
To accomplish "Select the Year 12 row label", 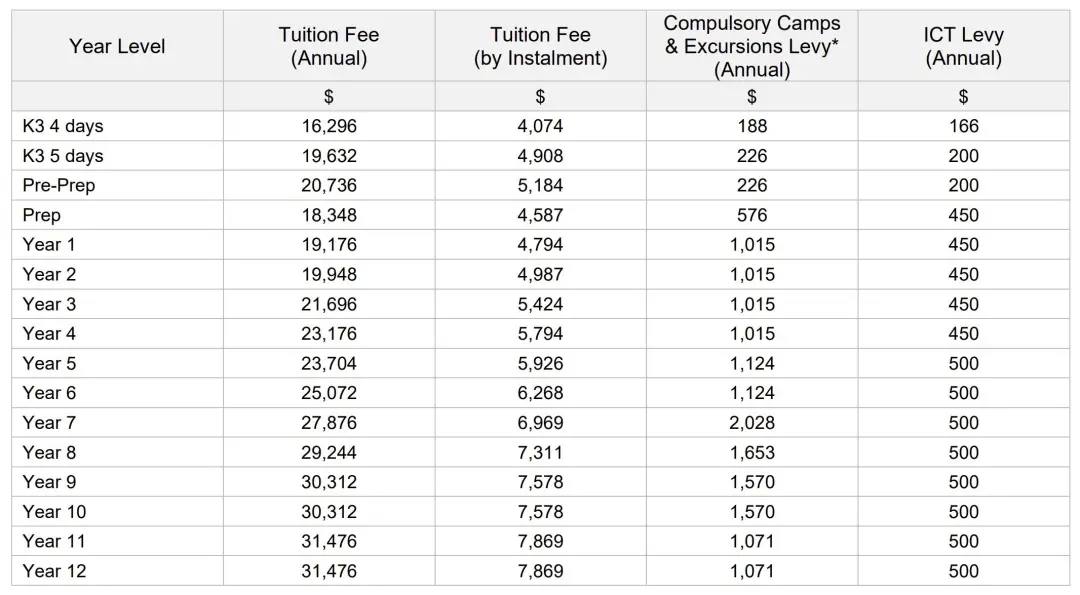I will (54, 571).
